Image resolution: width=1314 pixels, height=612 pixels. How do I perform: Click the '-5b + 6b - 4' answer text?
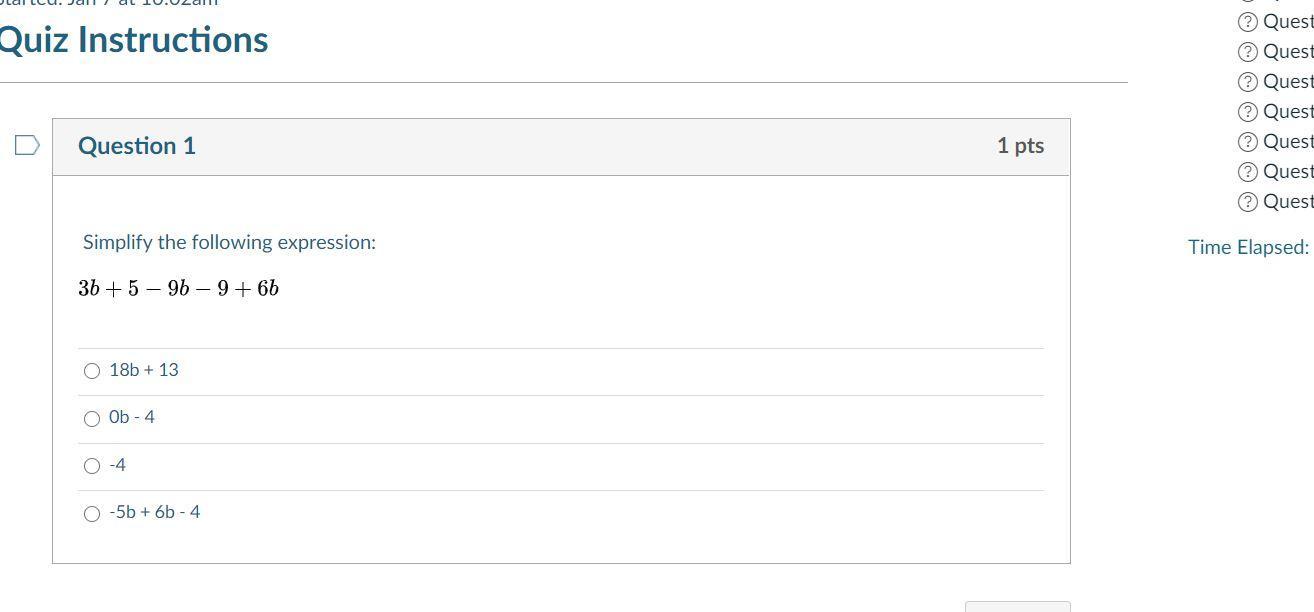click(155, 512)
